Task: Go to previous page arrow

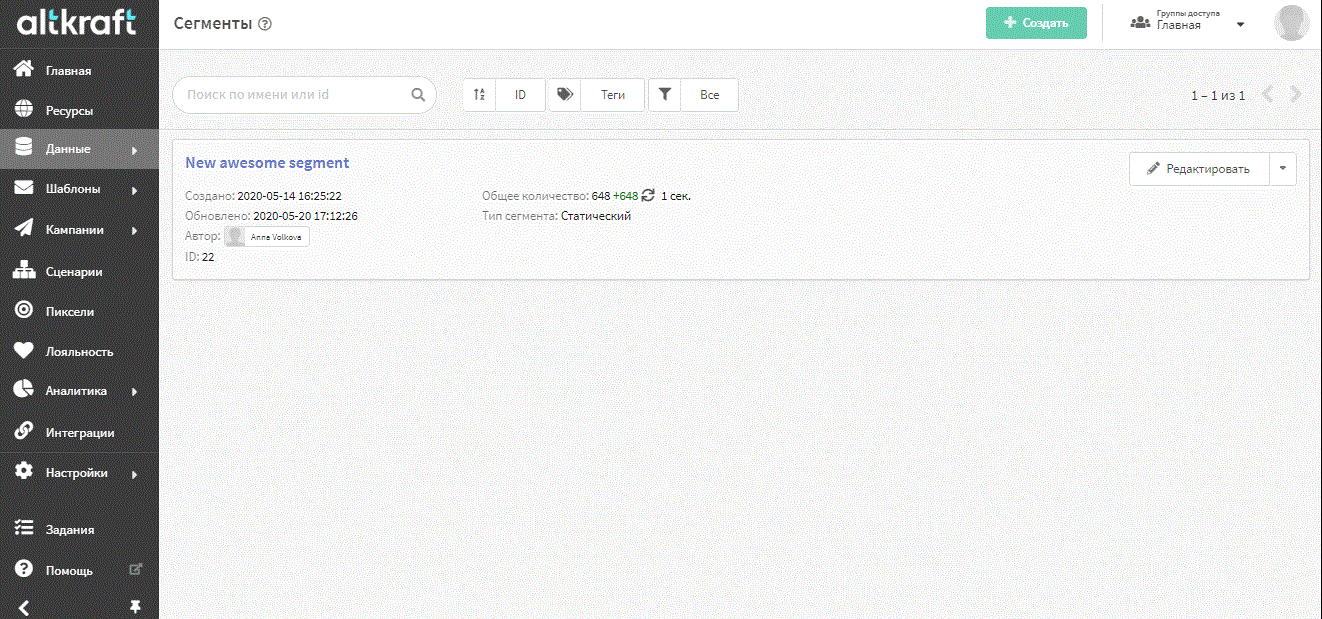Action: (x=1267, y=95)
